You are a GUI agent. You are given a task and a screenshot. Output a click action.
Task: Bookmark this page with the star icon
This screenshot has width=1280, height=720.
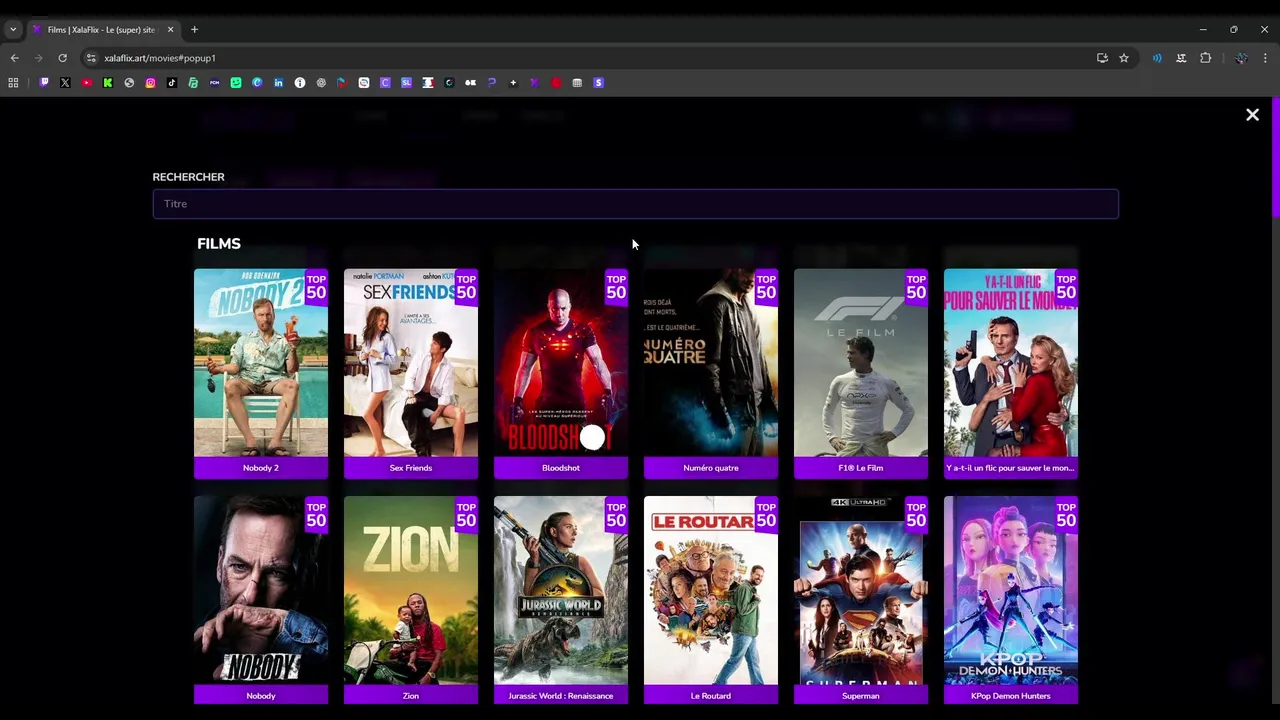pos(1124,58)
